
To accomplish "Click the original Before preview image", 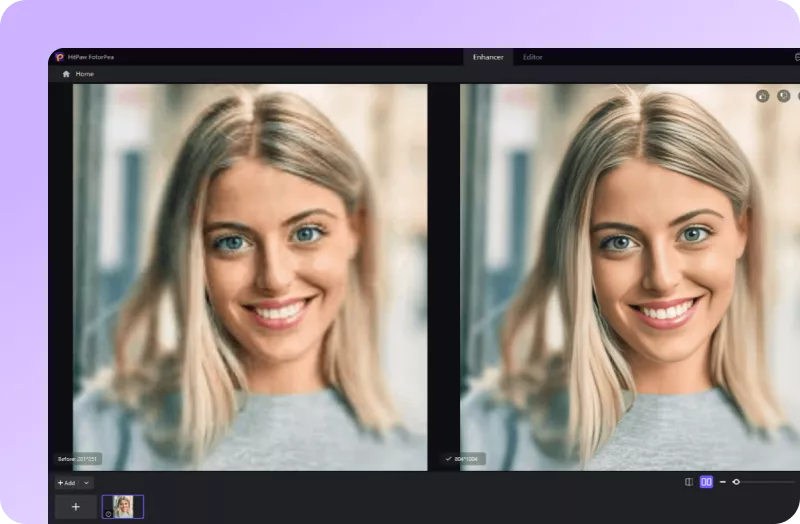I will 250,277.
